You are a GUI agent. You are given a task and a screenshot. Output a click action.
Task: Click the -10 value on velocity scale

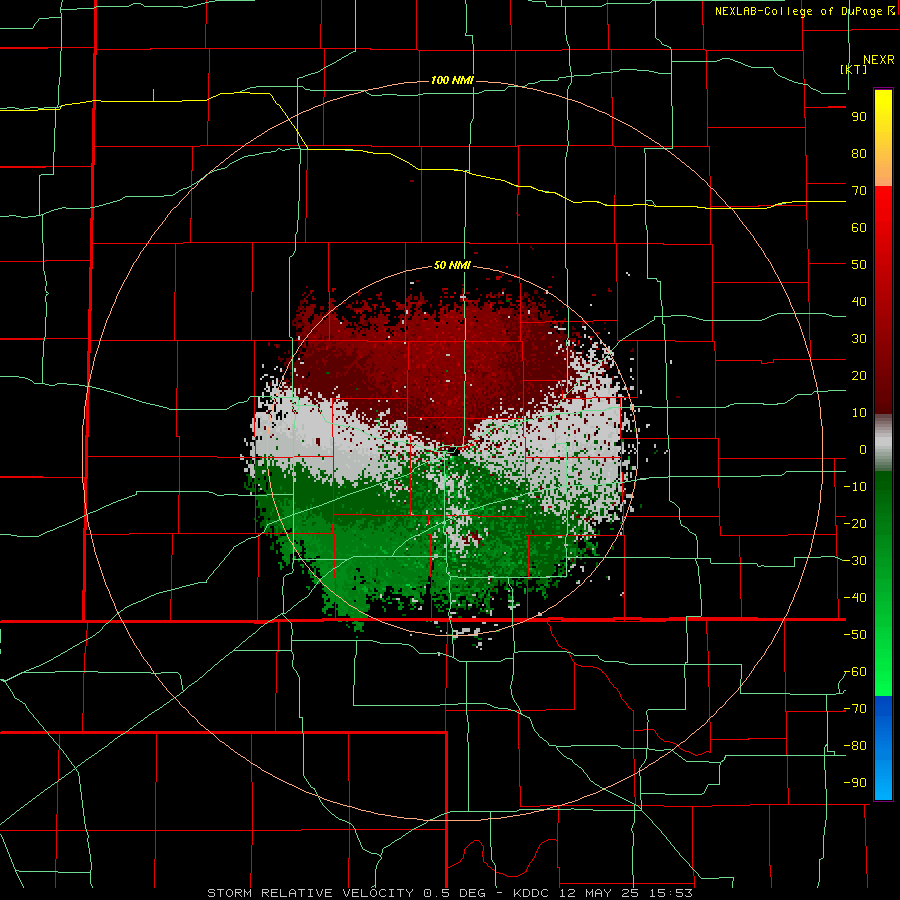coord(855,487)
